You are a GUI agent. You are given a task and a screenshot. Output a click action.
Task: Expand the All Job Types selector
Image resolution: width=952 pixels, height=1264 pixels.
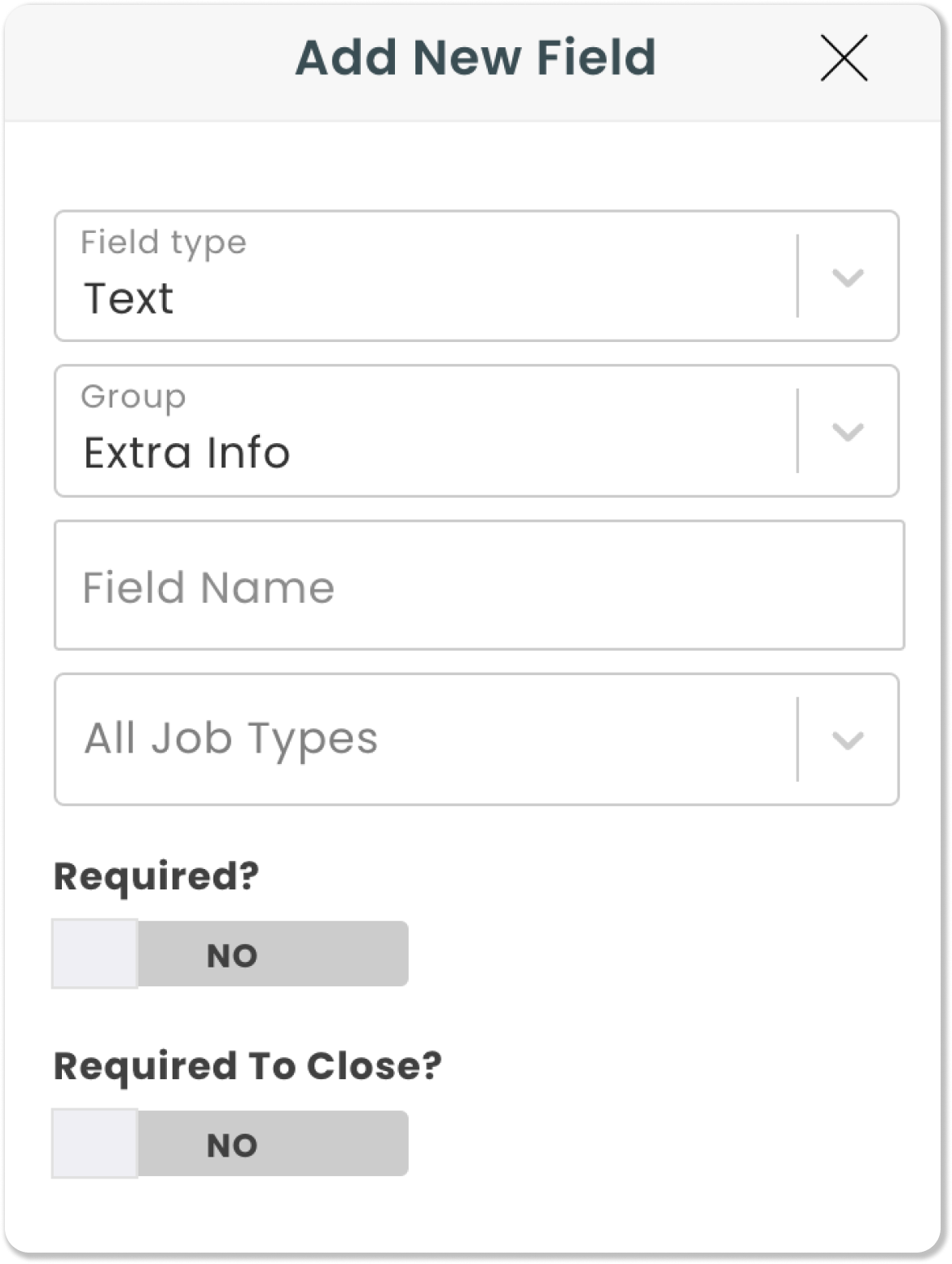pos(476,740)
